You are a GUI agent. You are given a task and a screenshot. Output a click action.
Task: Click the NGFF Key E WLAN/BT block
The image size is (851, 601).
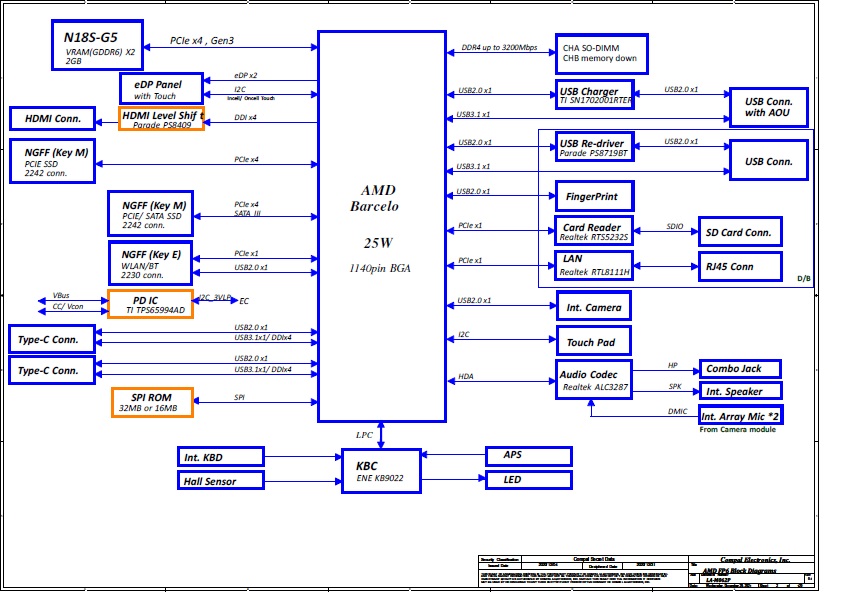click(151, 263)
